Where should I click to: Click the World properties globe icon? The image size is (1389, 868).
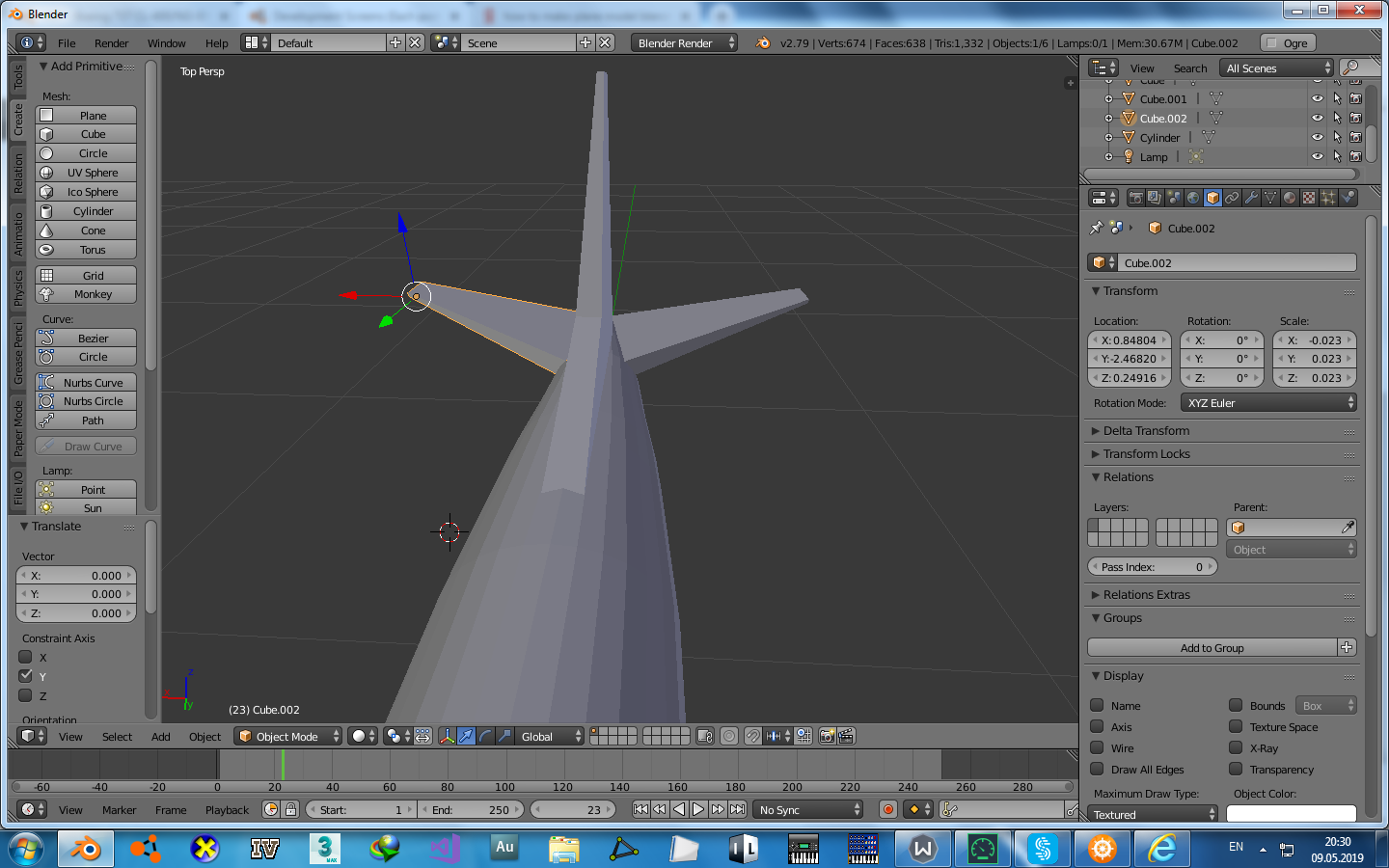[1193, 198]
